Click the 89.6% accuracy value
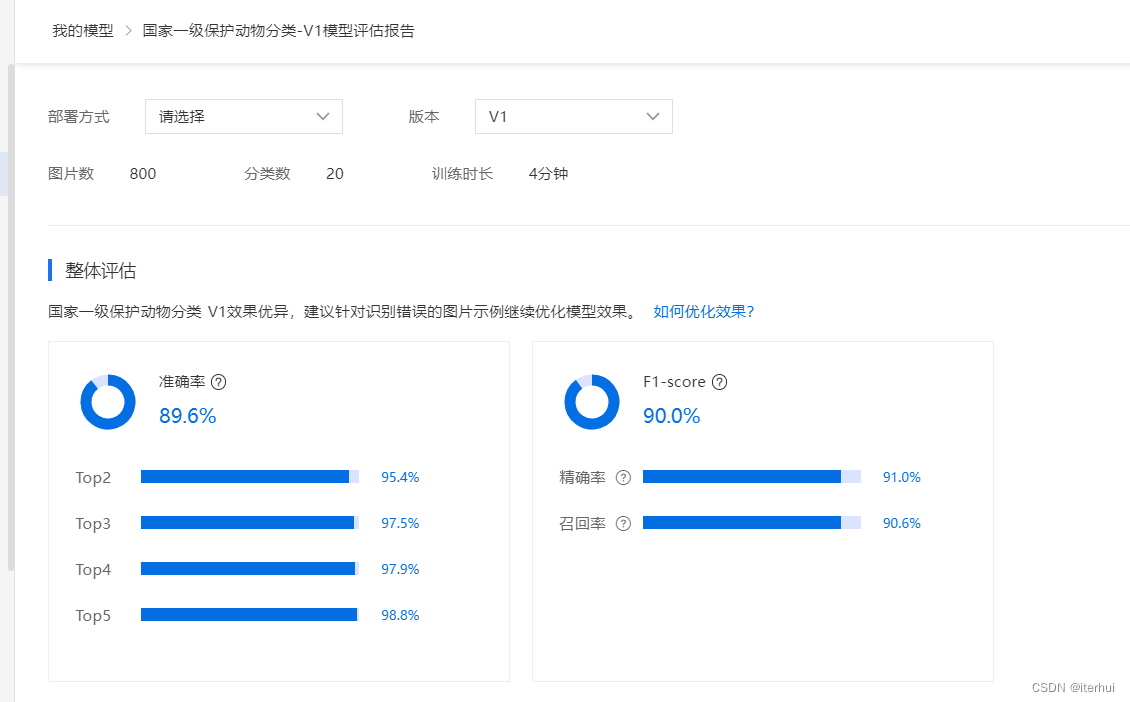This screenshot has width=1130, height=702. click(187, 416)
